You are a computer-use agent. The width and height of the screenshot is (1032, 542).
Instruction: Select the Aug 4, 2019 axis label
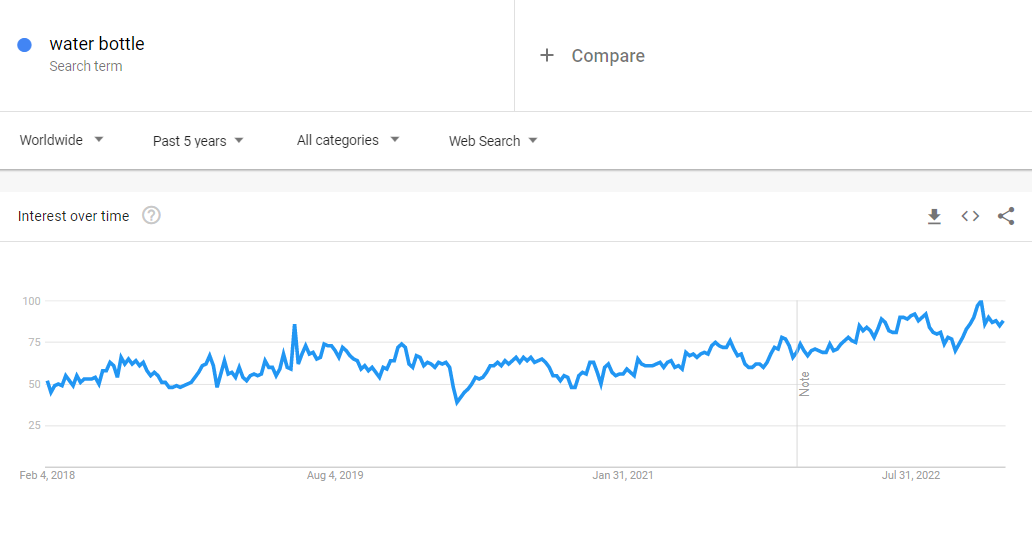coord(335,475)
